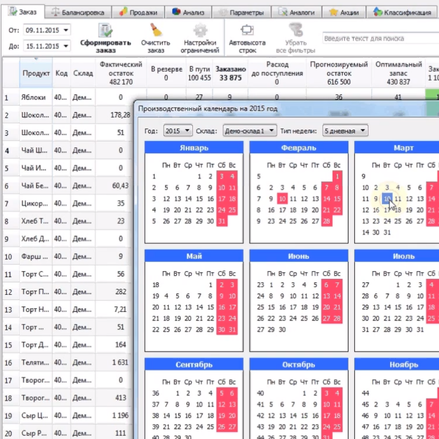Open the Аналоги tab

[x=297, y=13]
